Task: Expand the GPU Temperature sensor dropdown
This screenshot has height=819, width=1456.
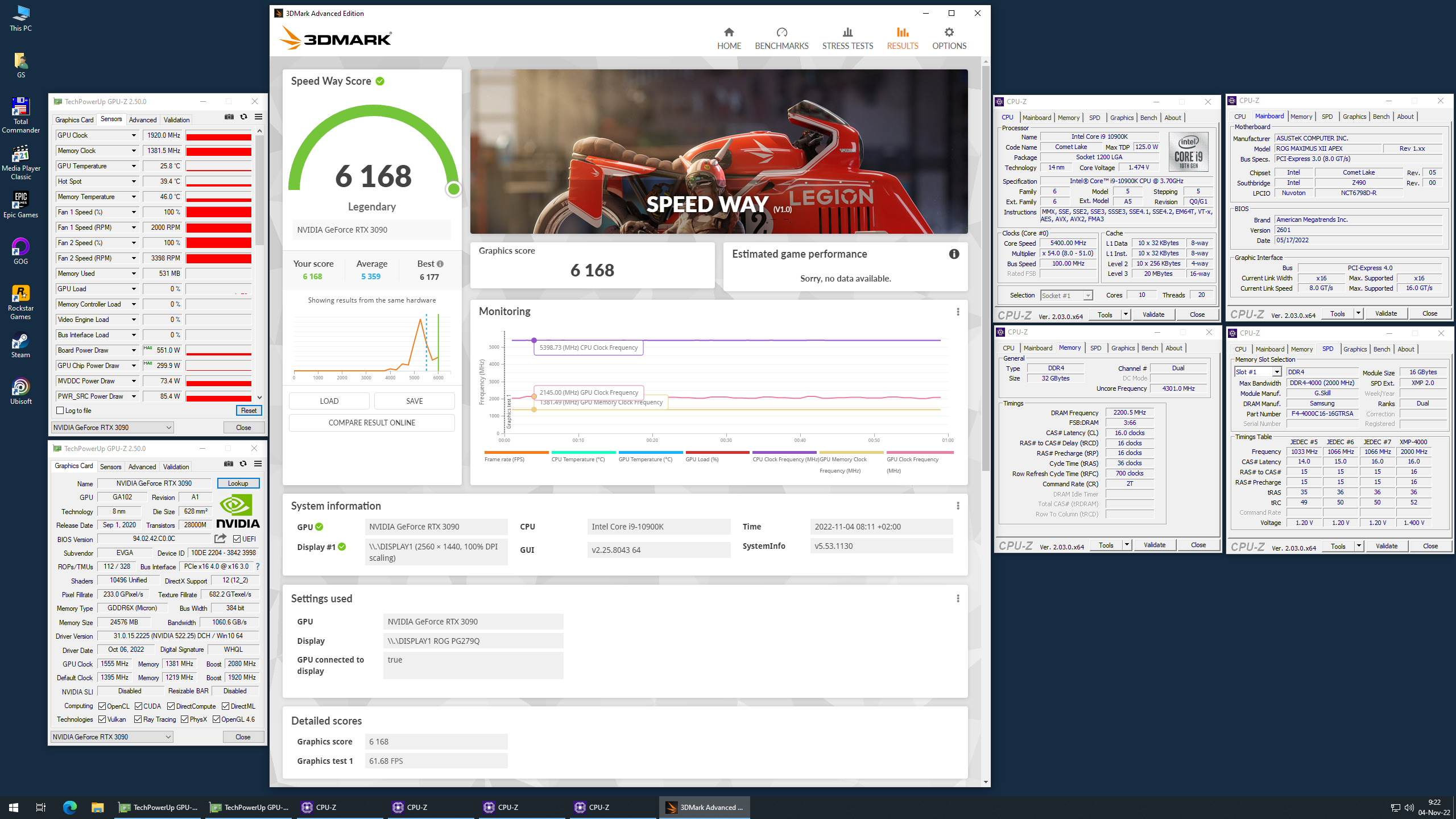Action: click(134, 166)
